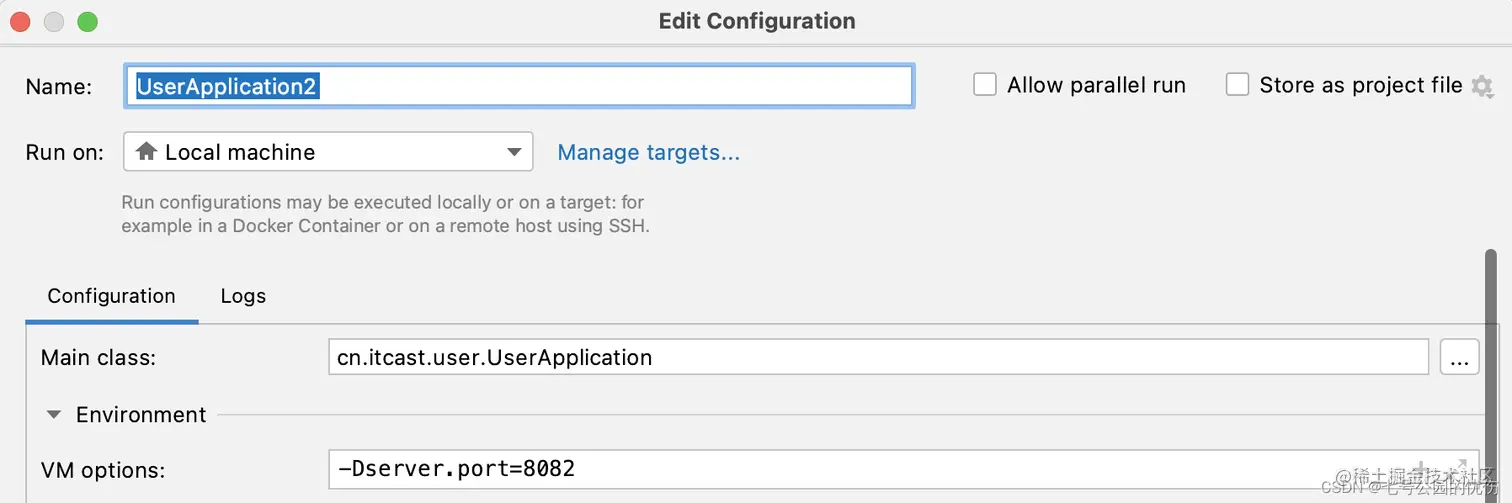This screenshot has height=503, width=1512.
Task: Click the vertical scrollbar on the right
Action: (x=1491, y=375)
